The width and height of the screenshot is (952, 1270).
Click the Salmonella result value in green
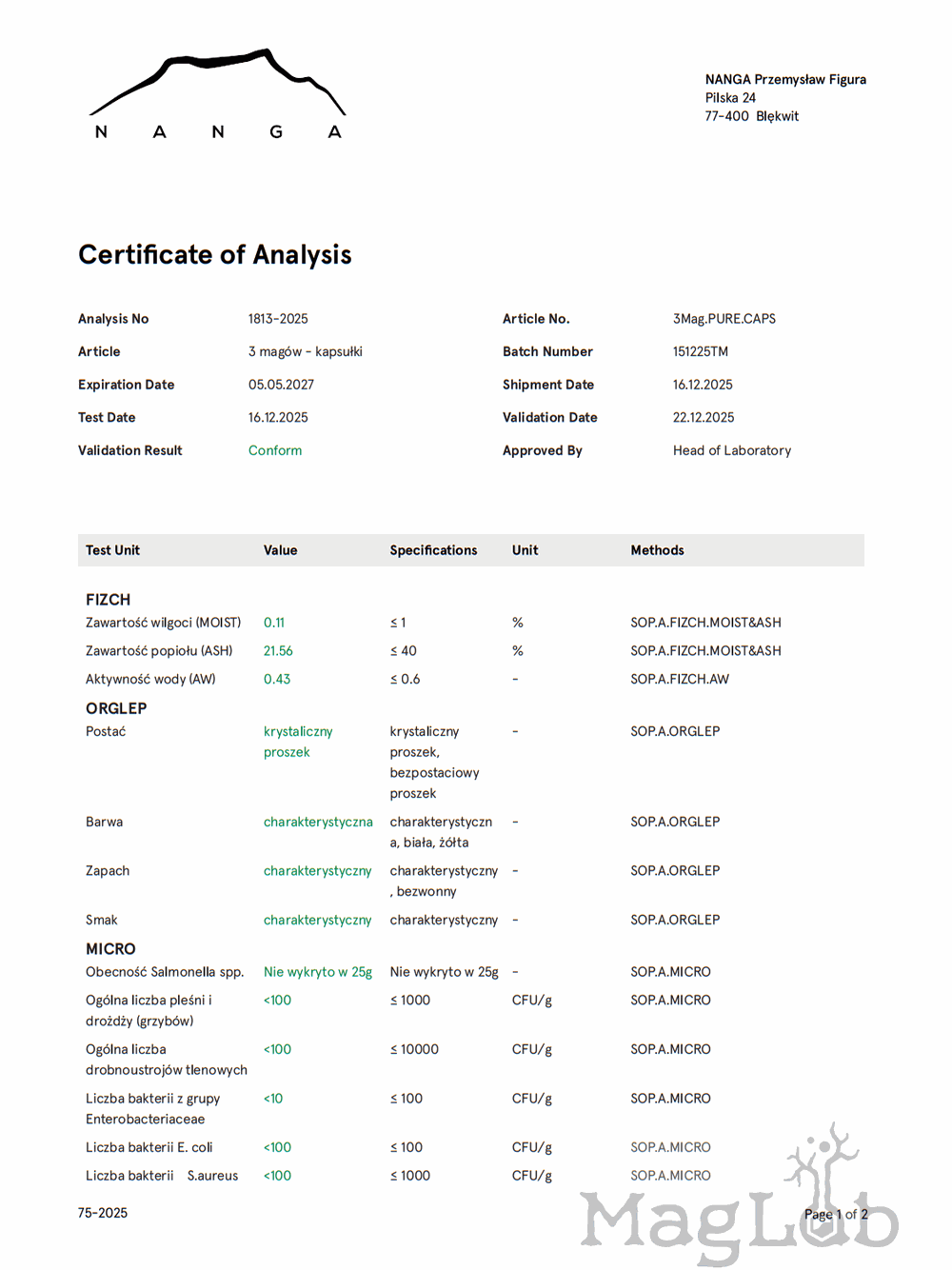point(317,972)
